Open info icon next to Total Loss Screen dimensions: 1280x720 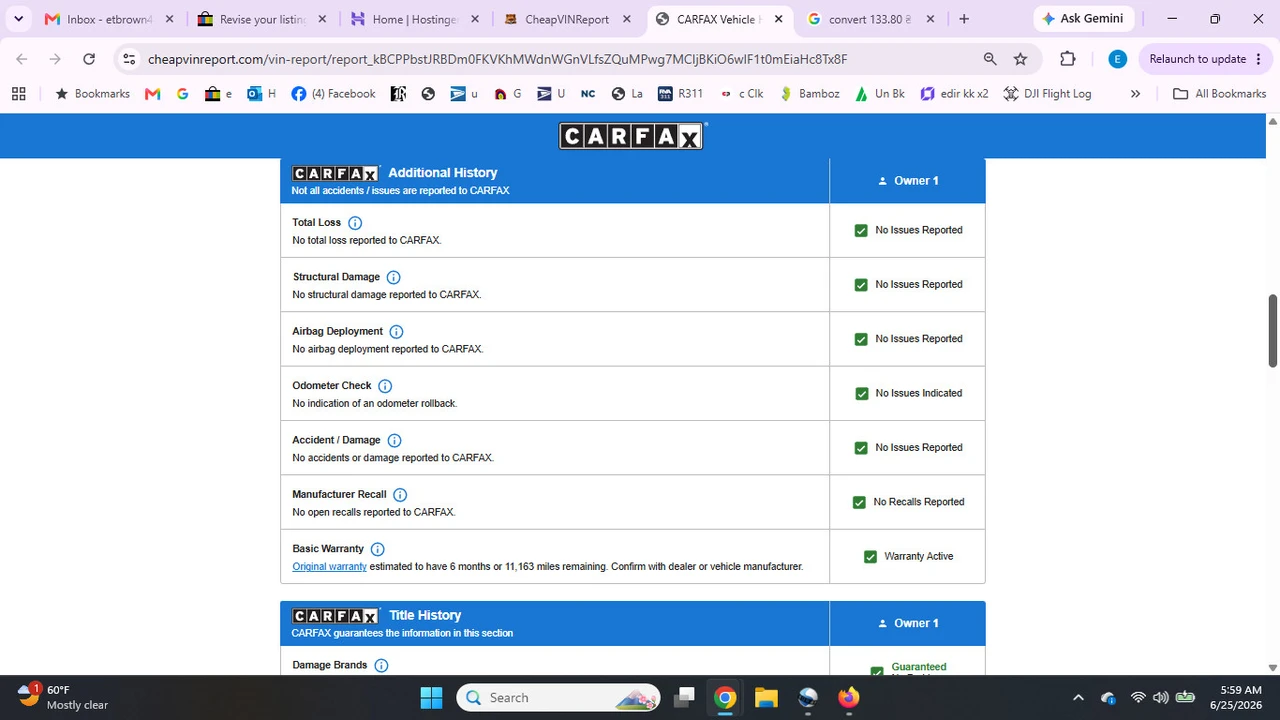pyautogui.click(x=355, y=223)
